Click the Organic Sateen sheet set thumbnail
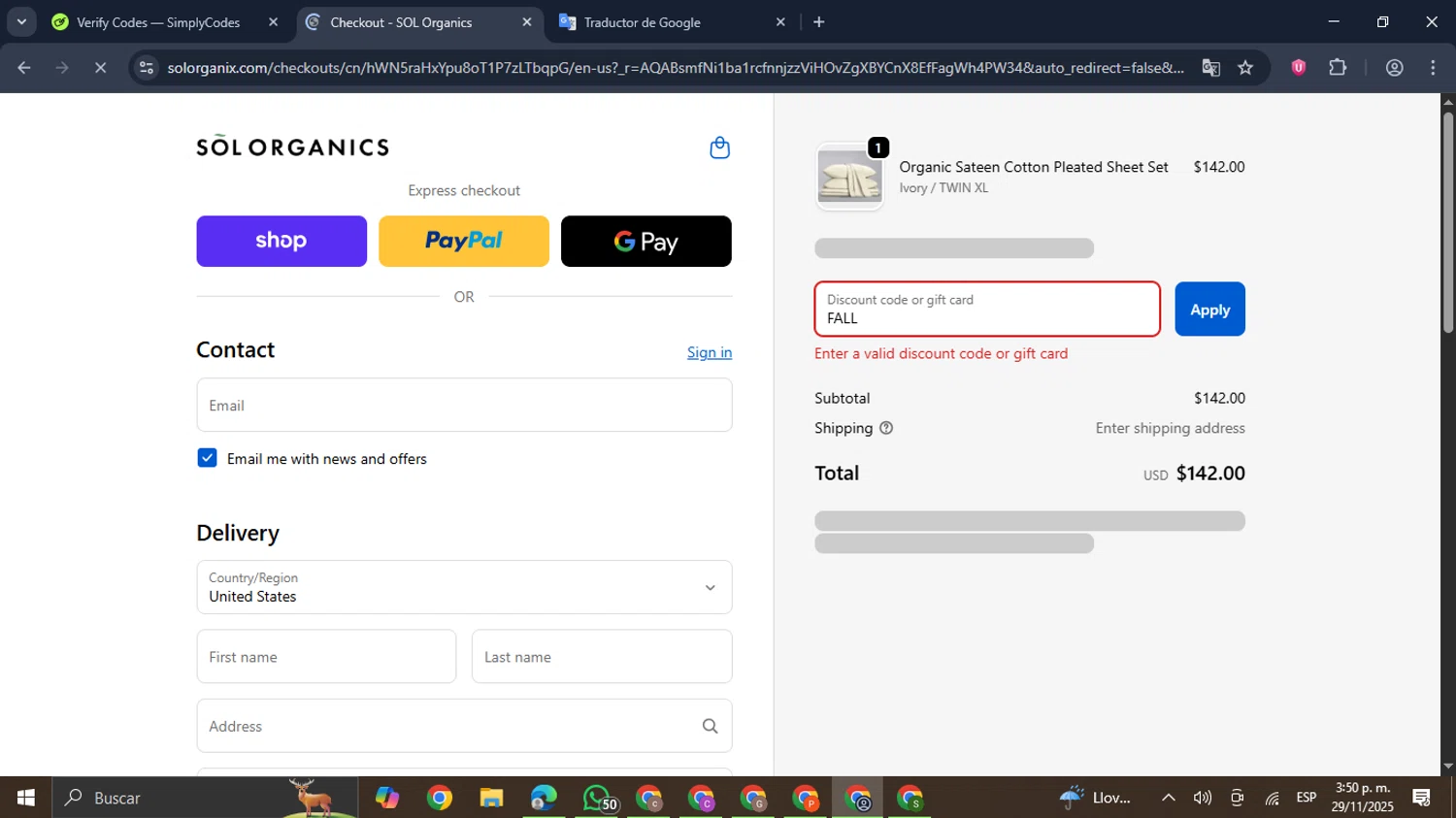 (849, 177)
